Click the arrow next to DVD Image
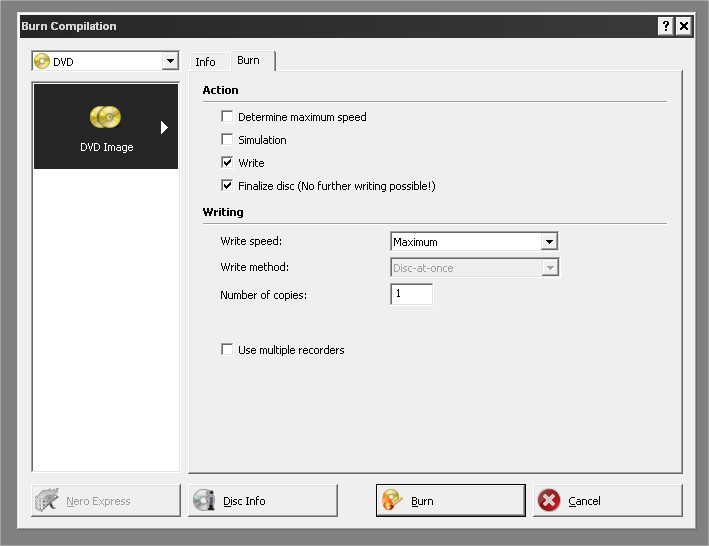 pyautogui.click(x=164, y=127)
